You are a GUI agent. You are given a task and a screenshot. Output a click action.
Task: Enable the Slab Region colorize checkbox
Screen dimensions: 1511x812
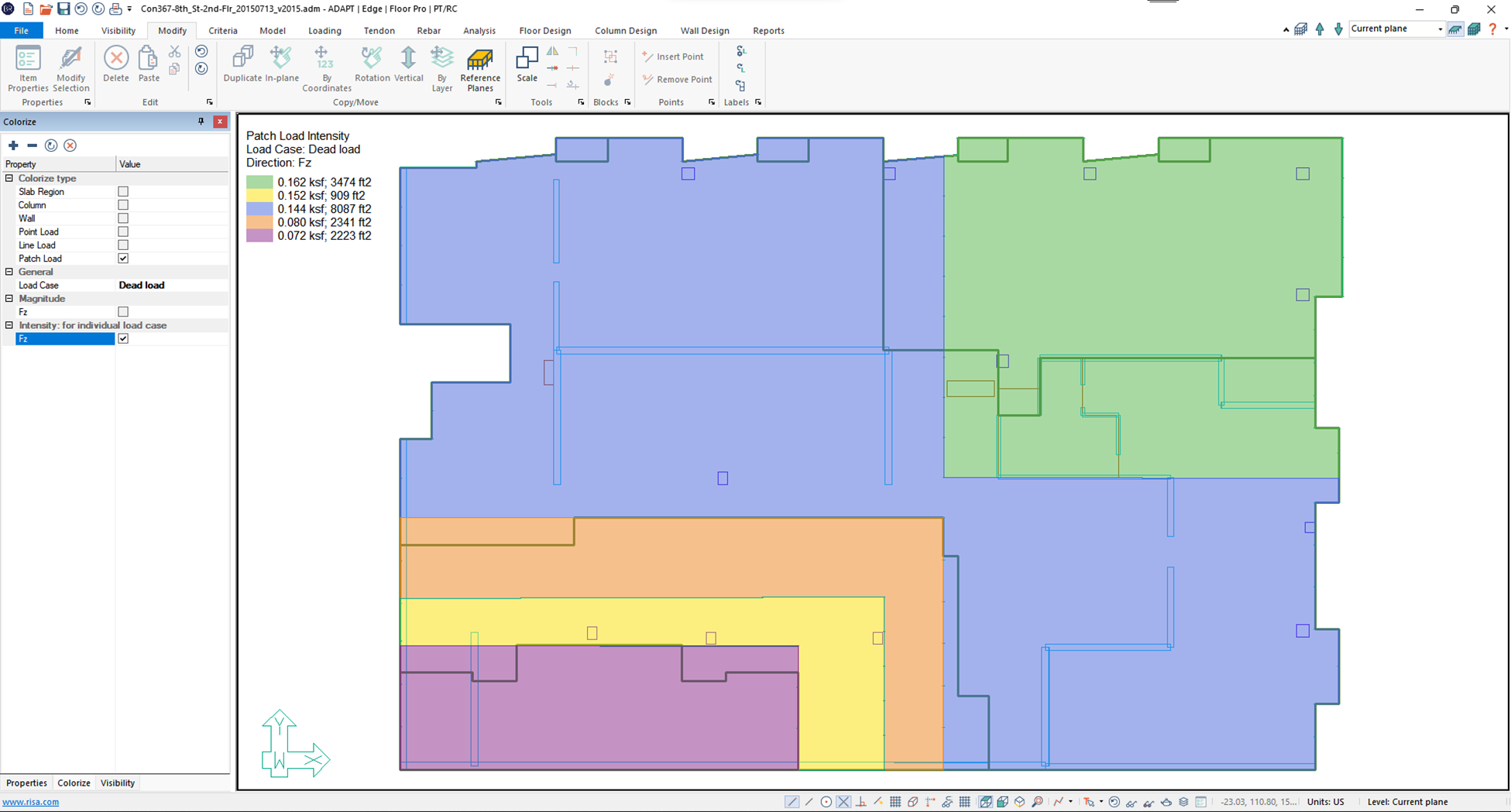pyautogui.click(x=123, y=191)
